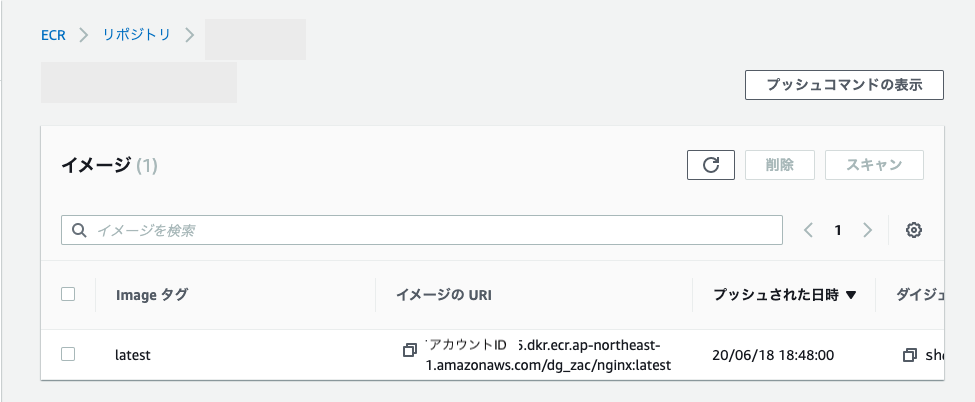975x402 pixels.
Task: Click the search magnifier icon
Action: tap(78, 230)
